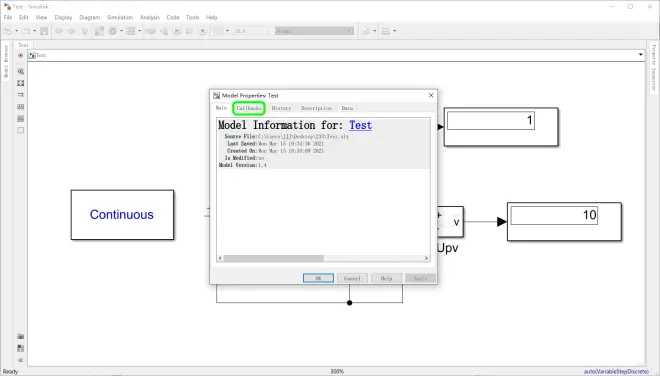Expand the Model Advisor dropdown arrow
This screenshot has width=660, height=376.
[x=375, y=31]
